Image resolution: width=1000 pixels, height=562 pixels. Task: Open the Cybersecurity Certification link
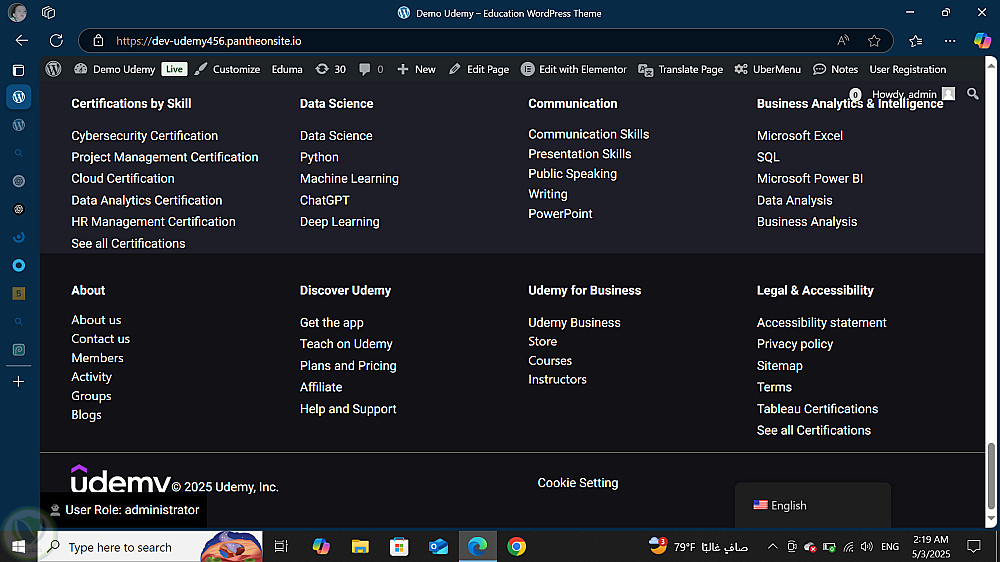click(x=145, y=135)
